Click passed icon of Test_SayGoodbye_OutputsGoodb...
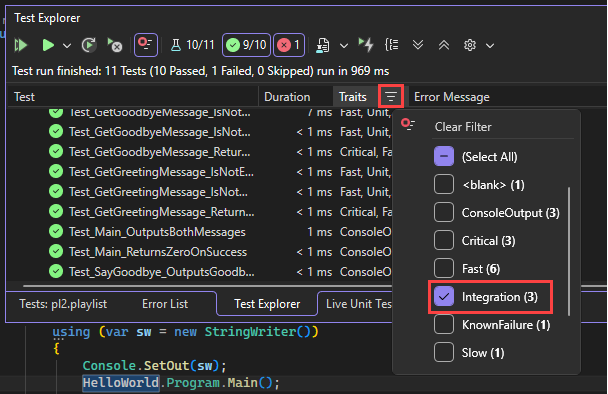Screen dimensions: 608x394 56,271
